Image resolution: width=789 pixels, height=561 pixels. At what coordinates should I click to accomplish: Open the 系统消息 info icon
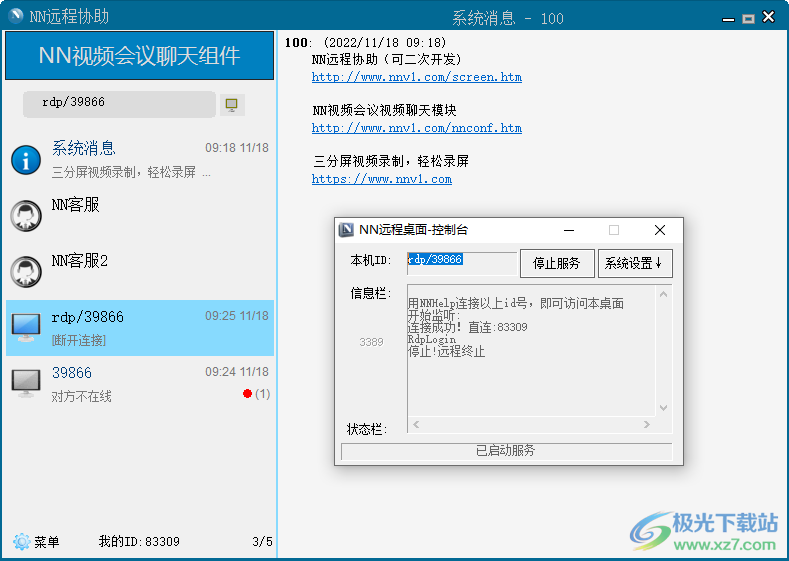[26, 160]
